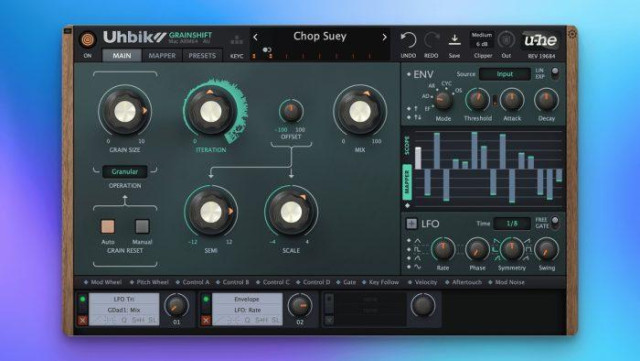Select the single up-arrow ENV trigger option

[413, 109]
